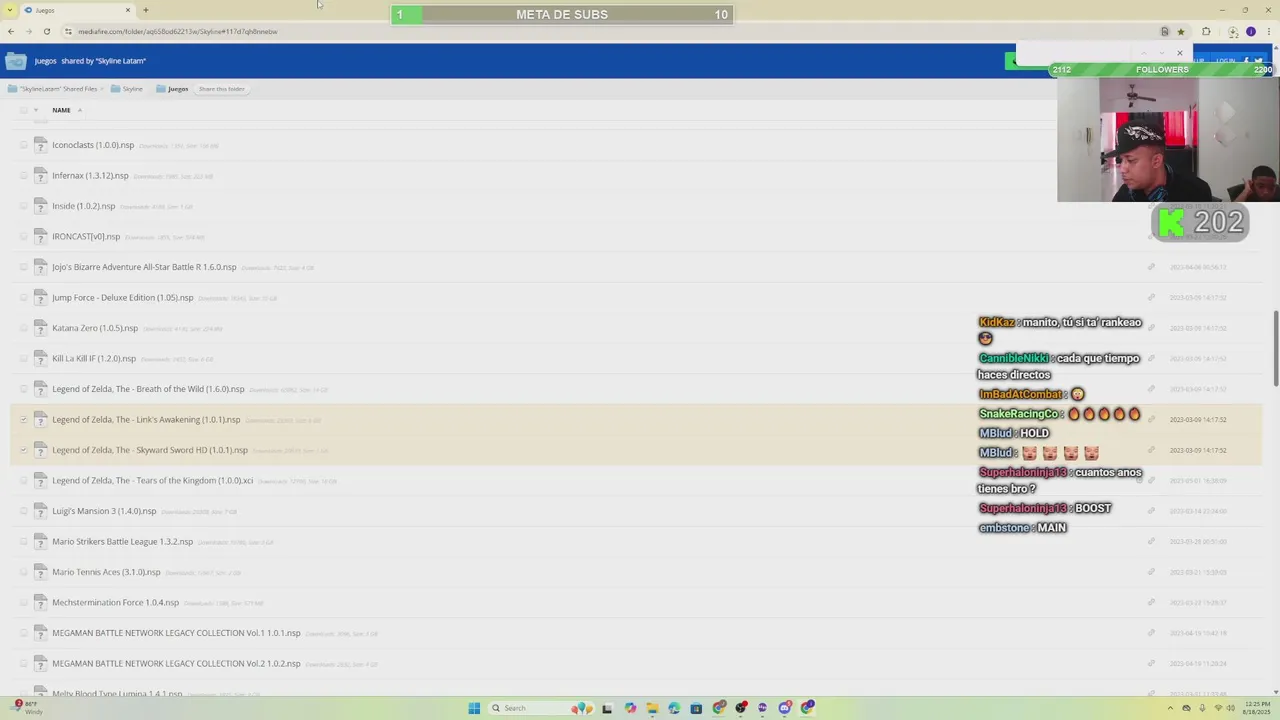Copy link icon for Jump Force Deluxe Edition row

point(1151,298)
